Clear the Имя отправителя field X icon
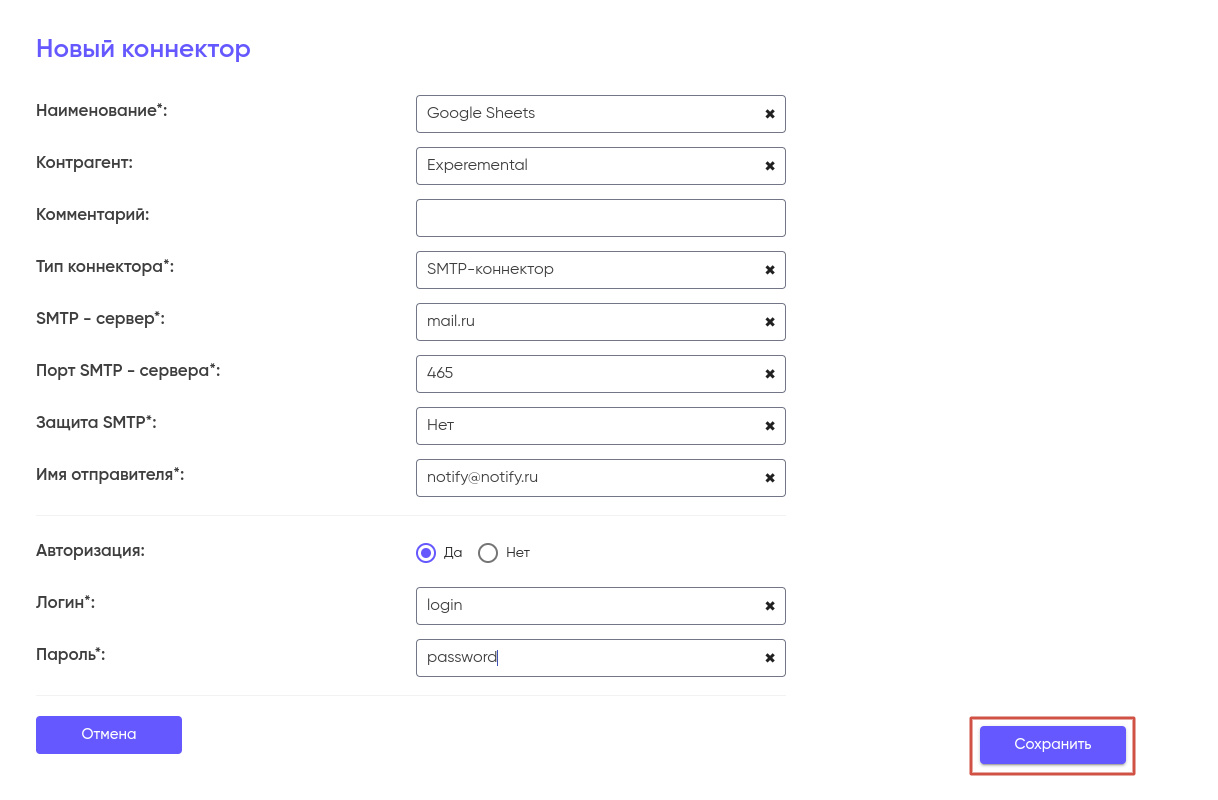This screenshot has width=1218, height=800. tap(770, 478)
